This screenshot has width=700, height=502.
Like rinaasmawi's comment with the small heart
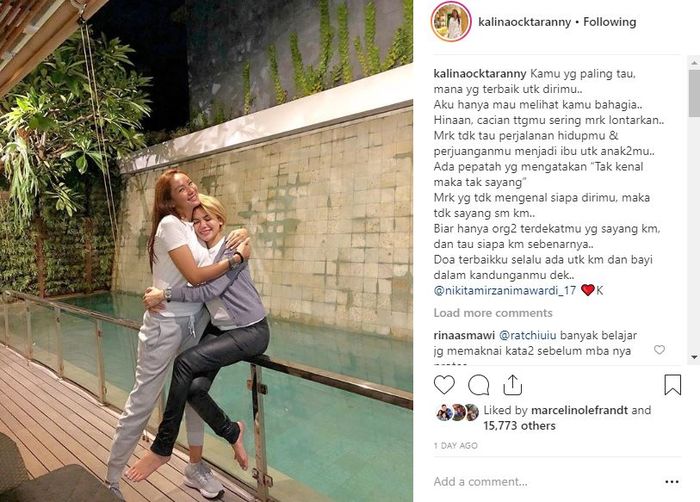[659, 350]
